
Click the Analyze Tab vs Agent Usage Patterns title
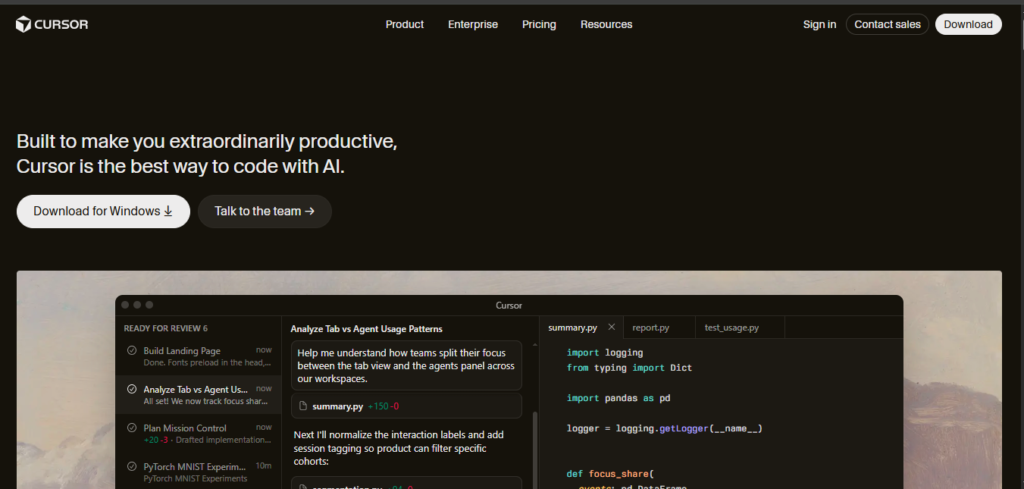(x=366, y=329)
